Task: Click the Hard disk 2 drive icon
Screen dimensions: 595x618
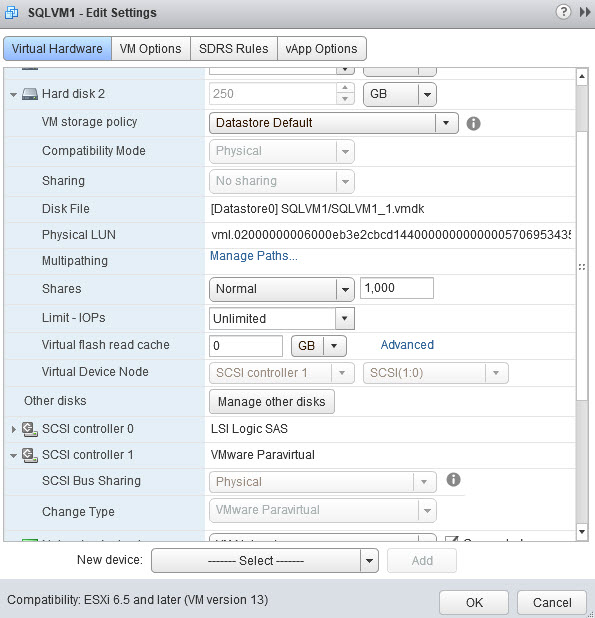Action: 30,94
